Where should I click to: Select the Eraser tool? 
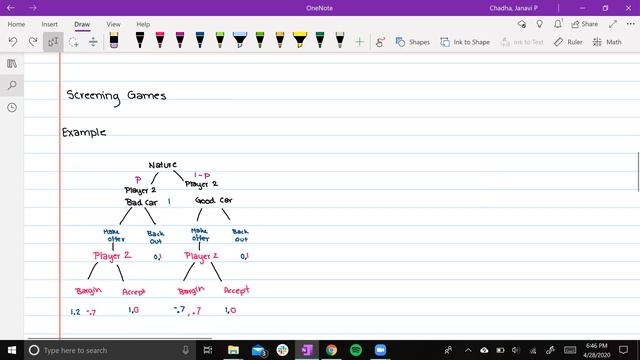[114, 40]
